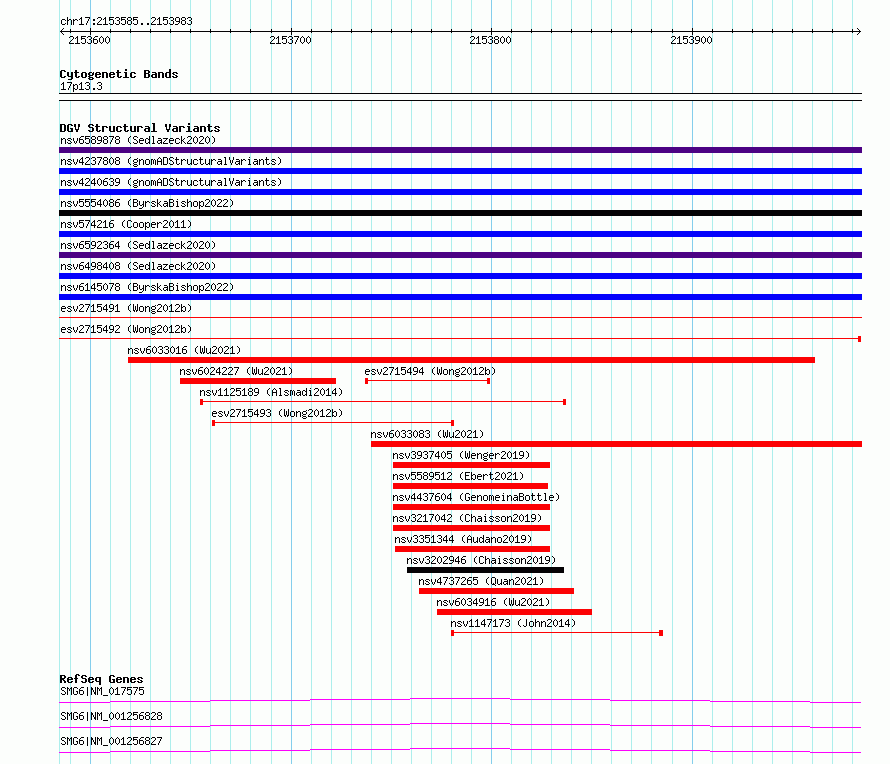This screenshot has width=890, height=764.
Task: Click the magenta SMG6|NM_017575 gene line
Action: point(460,700)
